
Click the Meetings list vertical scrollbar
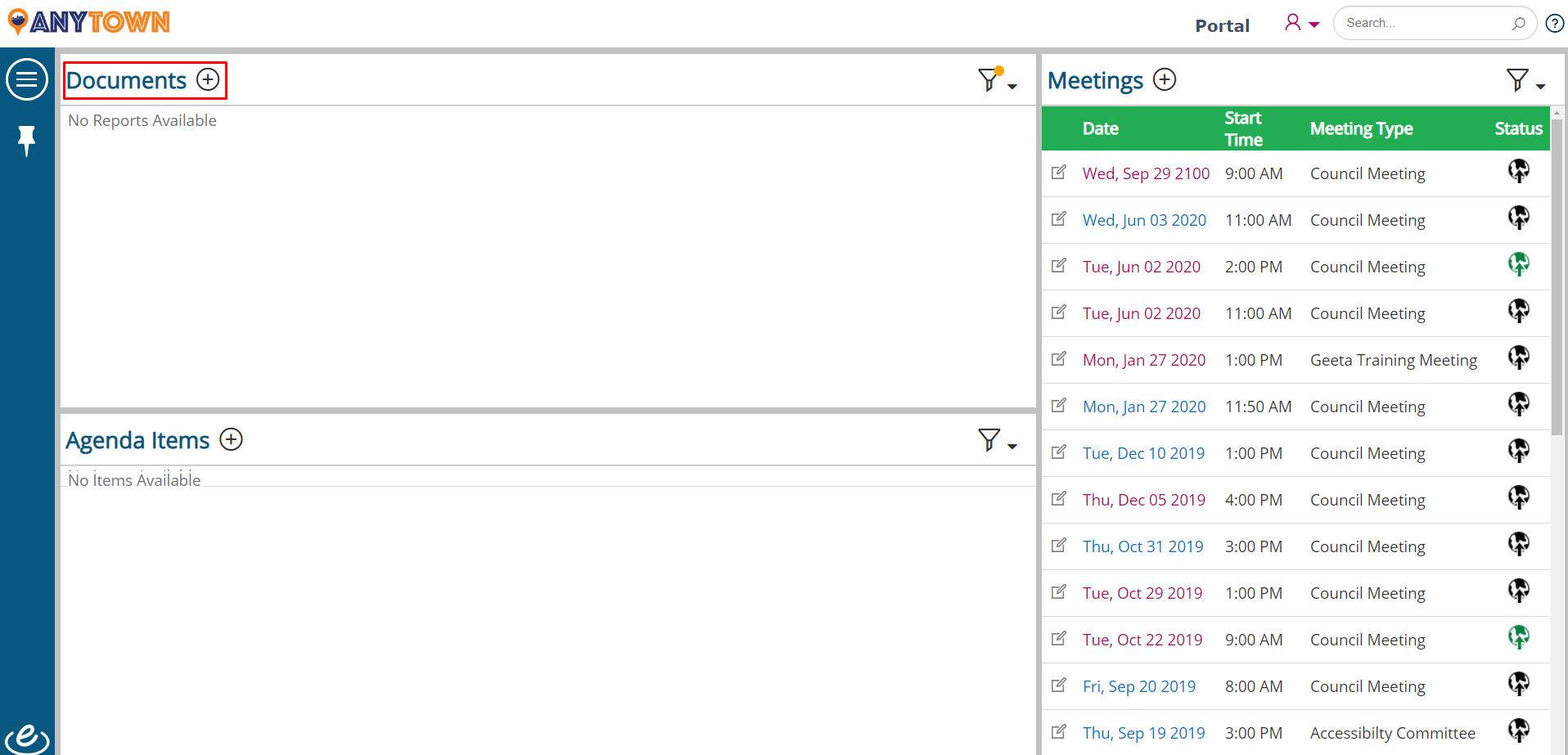pyautogui.click(x=1557, y=276)
